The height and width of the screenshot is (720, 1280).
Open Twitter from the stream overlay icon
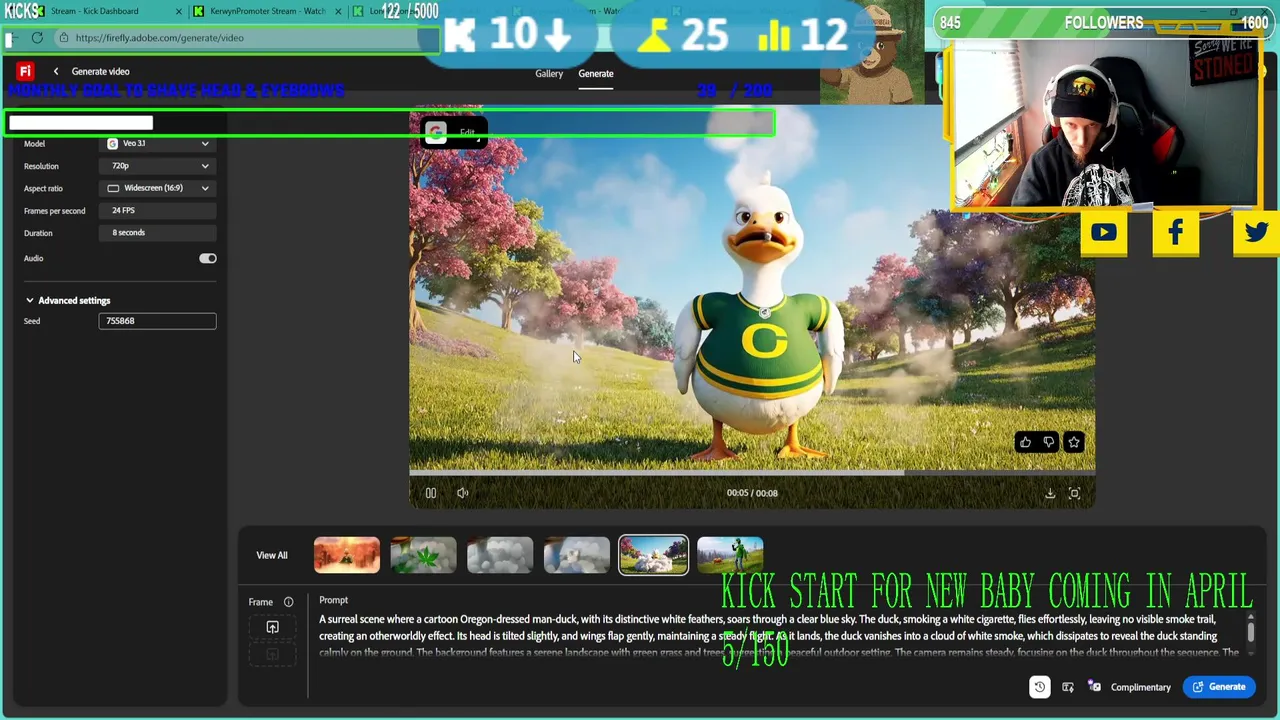pyautogui.click(x=1256, y=233)
